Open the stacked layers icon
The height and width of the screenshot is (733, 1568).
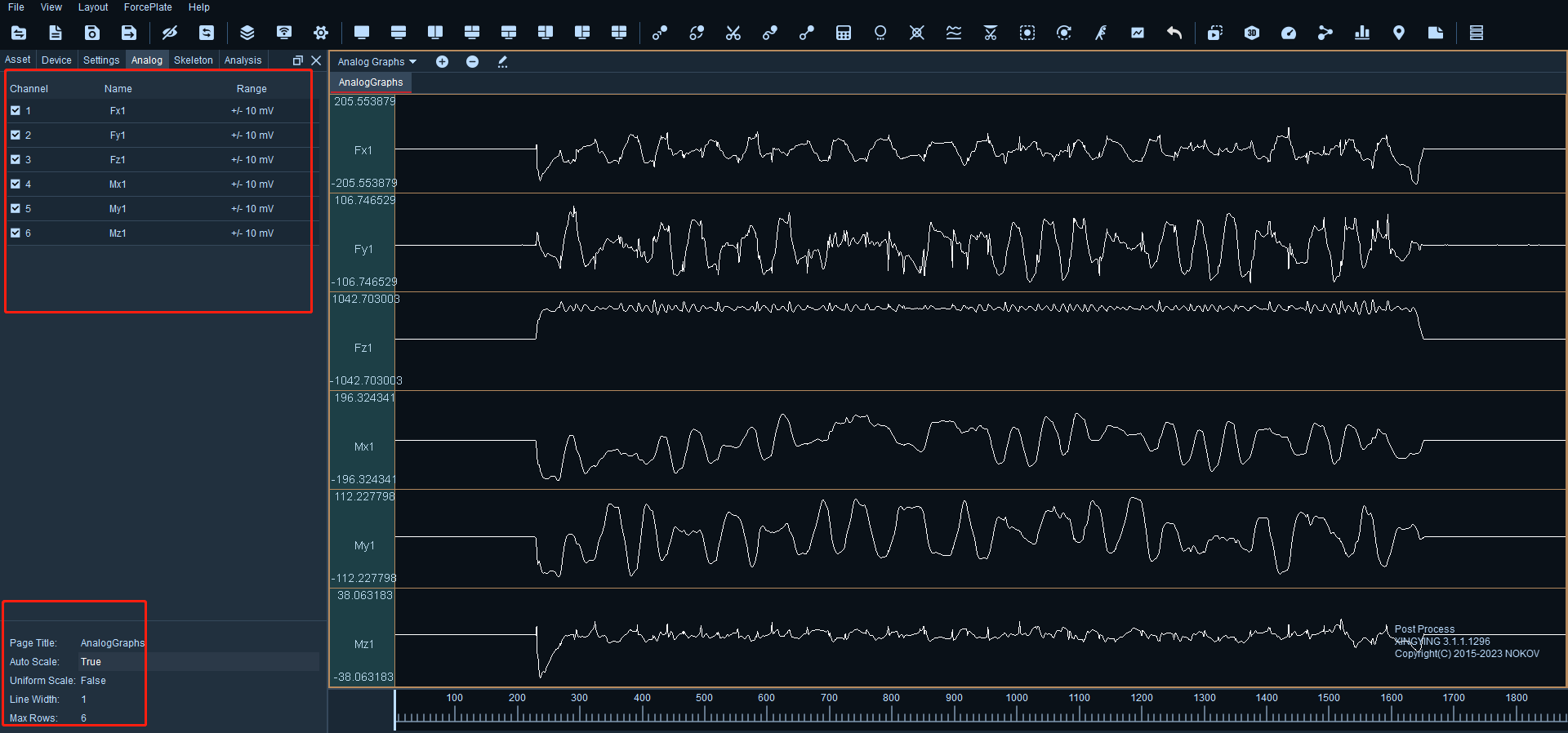point(247,33)
